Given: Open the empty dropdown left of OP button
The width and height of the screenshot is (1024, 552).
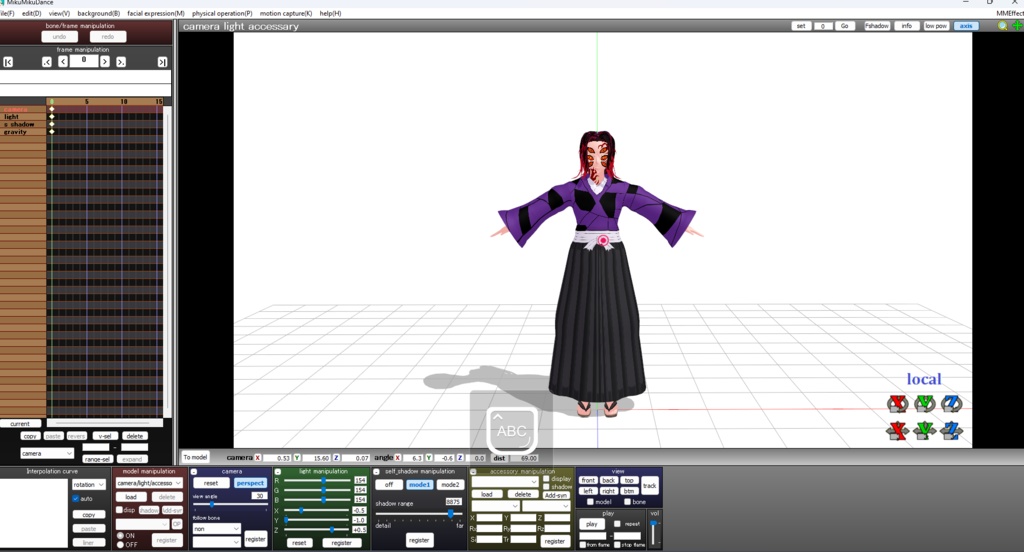Looking at the screenshot, I should [142, 525].
